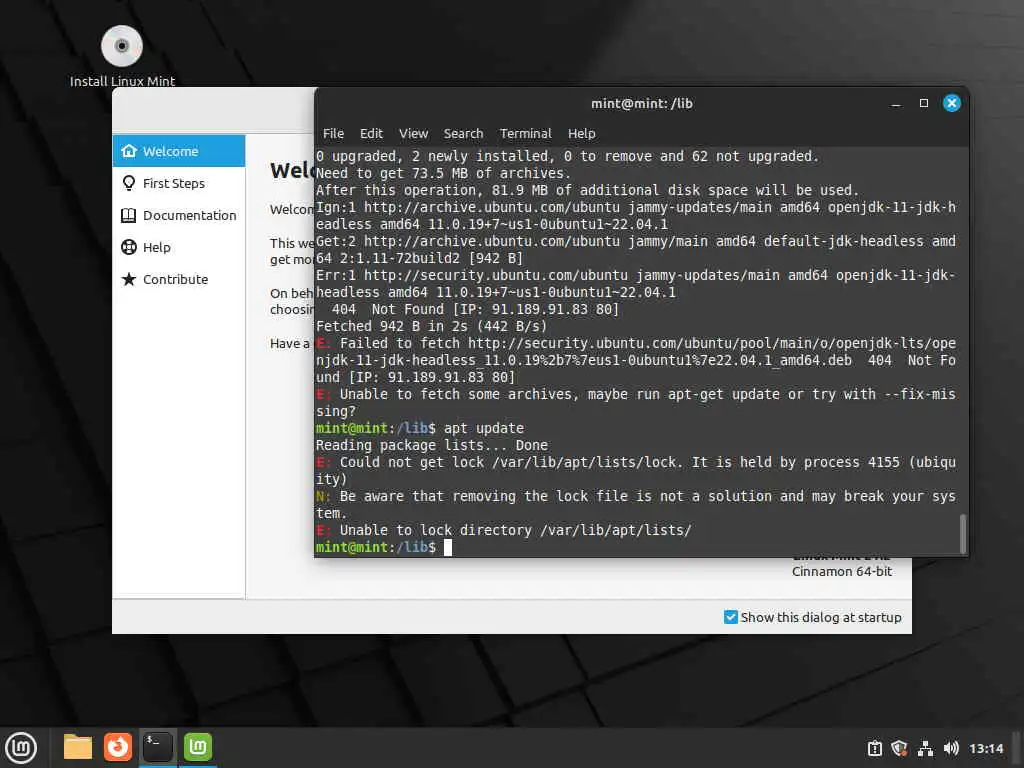Screen dimensions: 1024x768
Task: Open Contribute in the Welcome sidebar
Action: tap(179, 279)
